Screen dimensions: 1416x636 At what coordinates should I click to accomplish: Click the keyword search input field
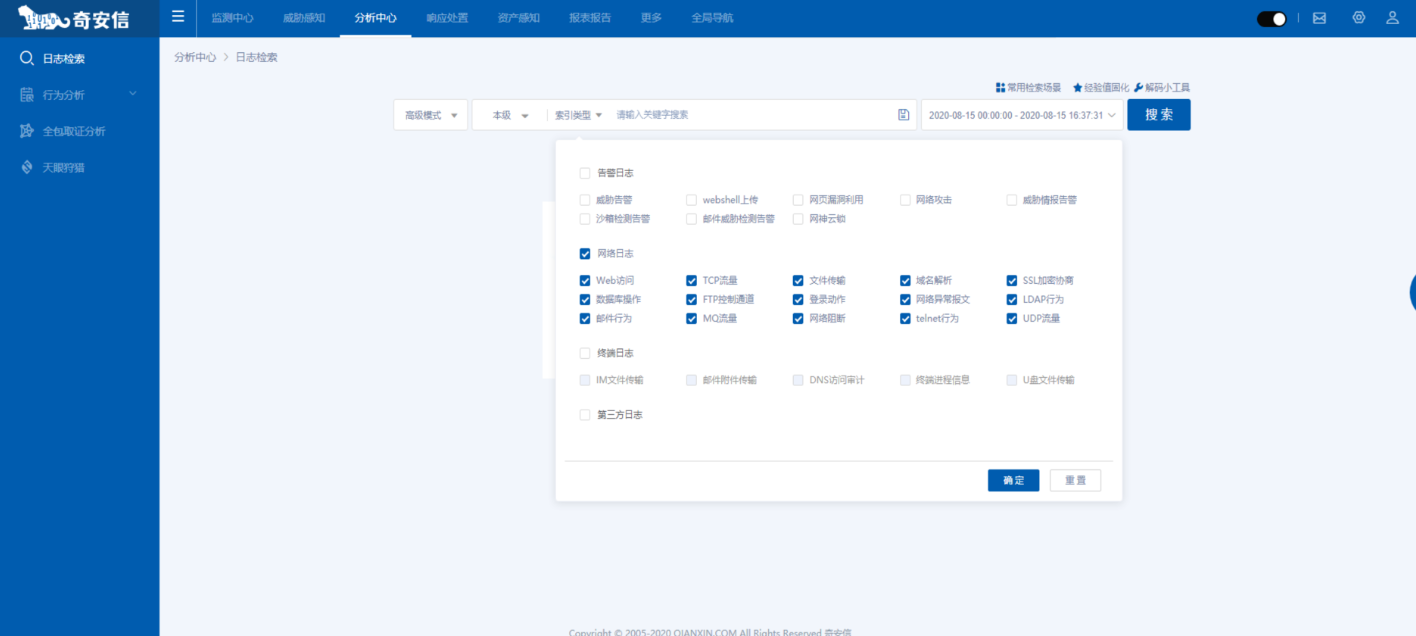click(750, 115)
